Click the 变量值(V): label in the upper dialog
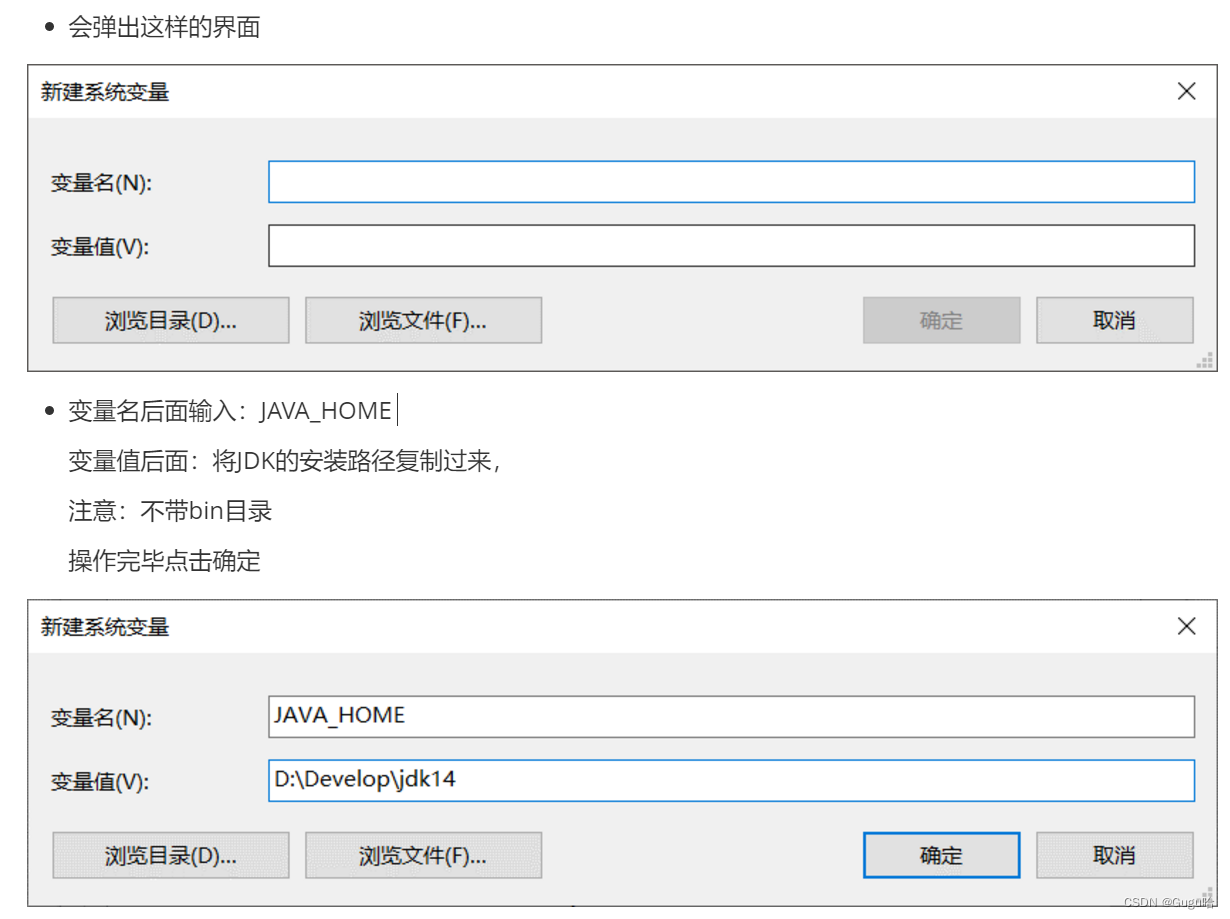Image resolution: width=1230 pixels, height=919 pixels. point(100,247)
